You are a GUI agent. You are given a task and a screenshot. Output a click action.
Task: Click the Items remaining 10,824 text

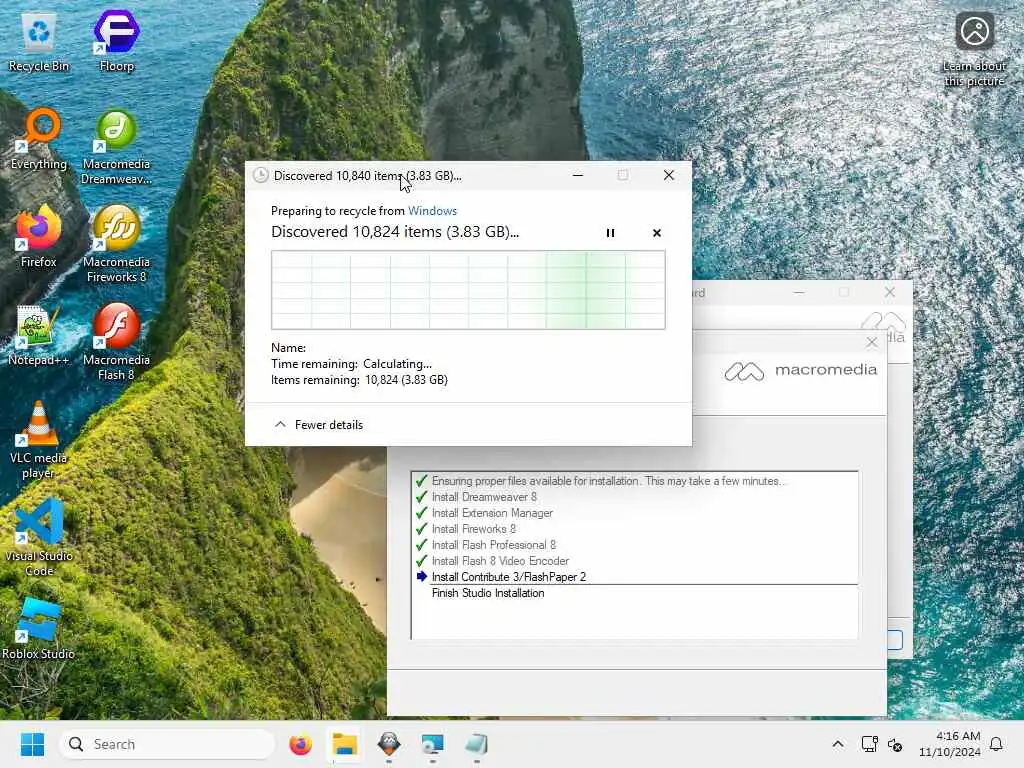tap(359, 380)
